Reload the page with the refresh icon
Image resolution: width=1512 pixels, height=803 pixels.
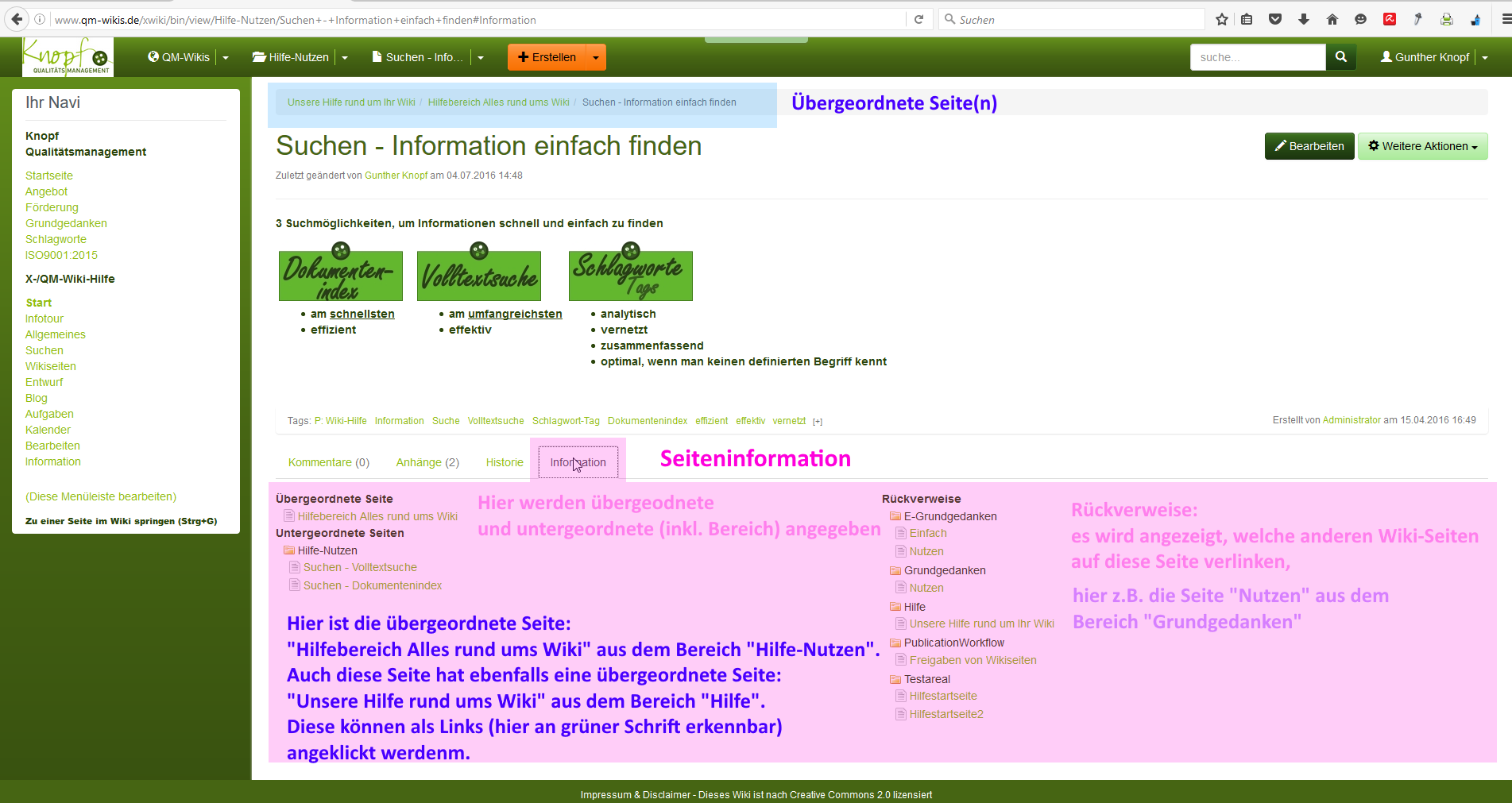918,20
